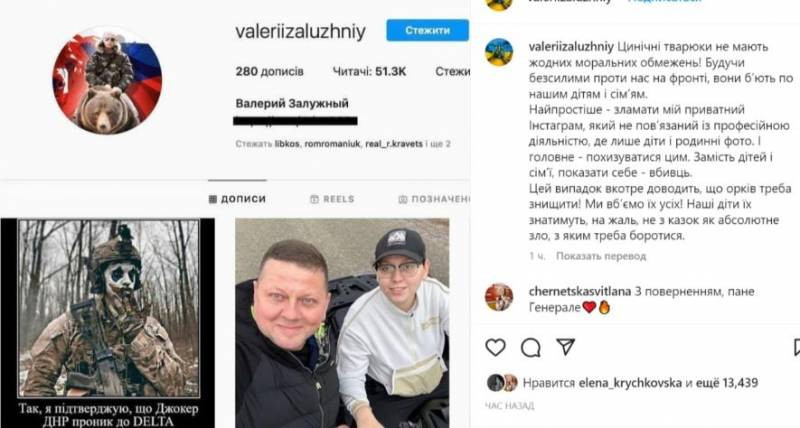Like the post with the heart icon
800x428 pixels.
click(495, 347)
